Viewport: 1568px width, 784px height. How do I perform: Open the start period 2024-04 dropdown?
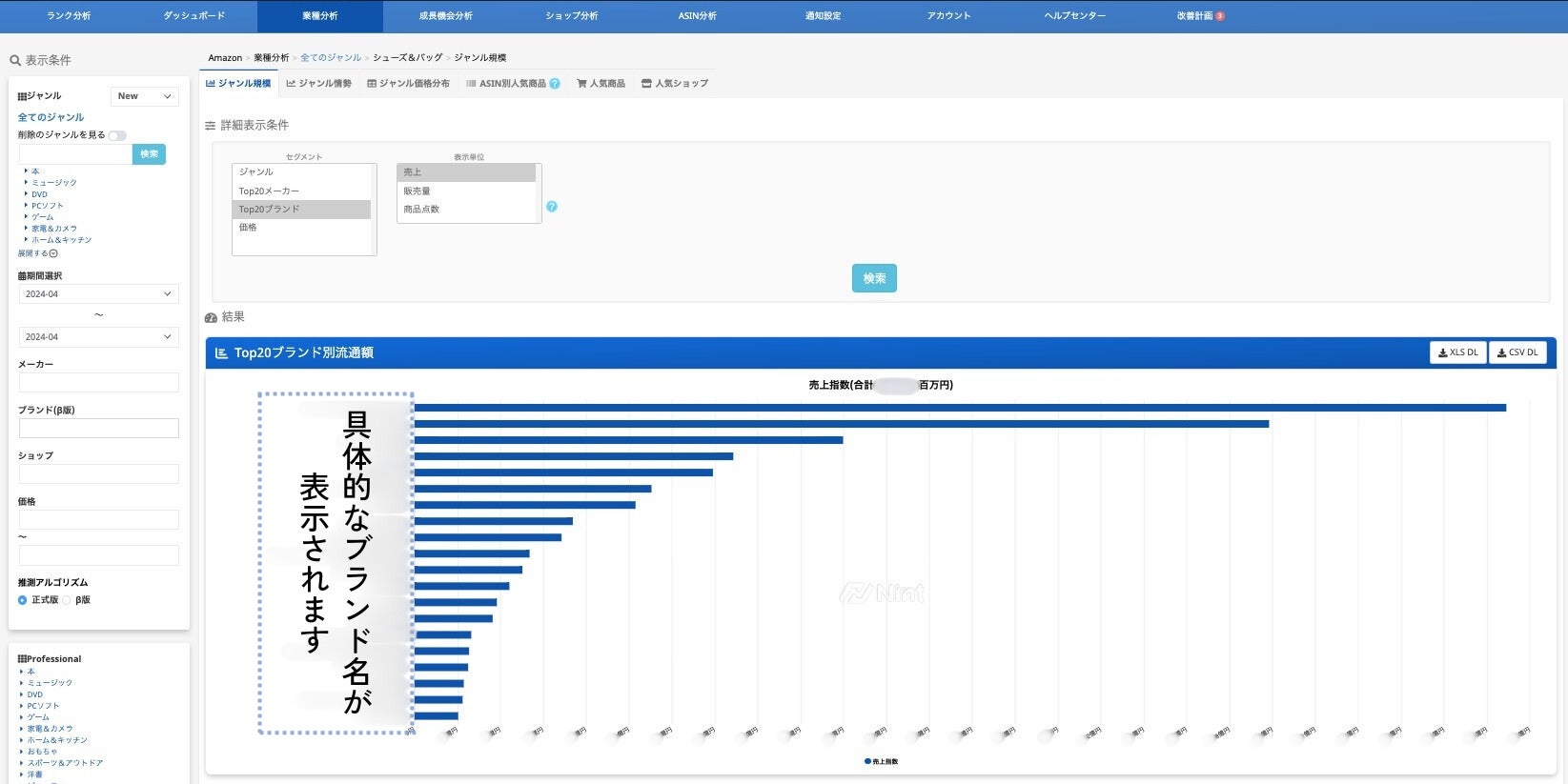coord(98,294)
